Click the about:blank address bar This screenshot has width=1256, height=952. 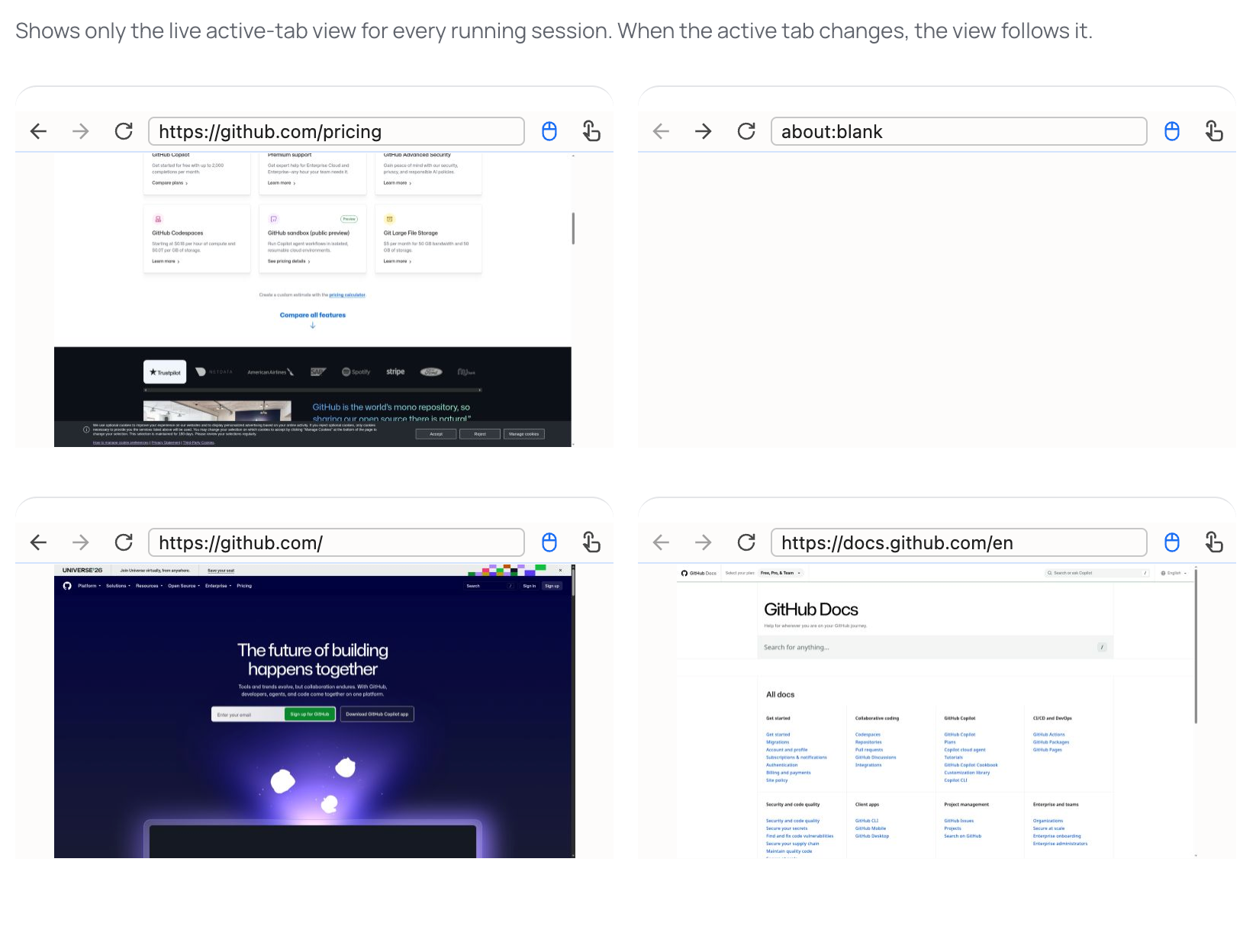(959, 131)
